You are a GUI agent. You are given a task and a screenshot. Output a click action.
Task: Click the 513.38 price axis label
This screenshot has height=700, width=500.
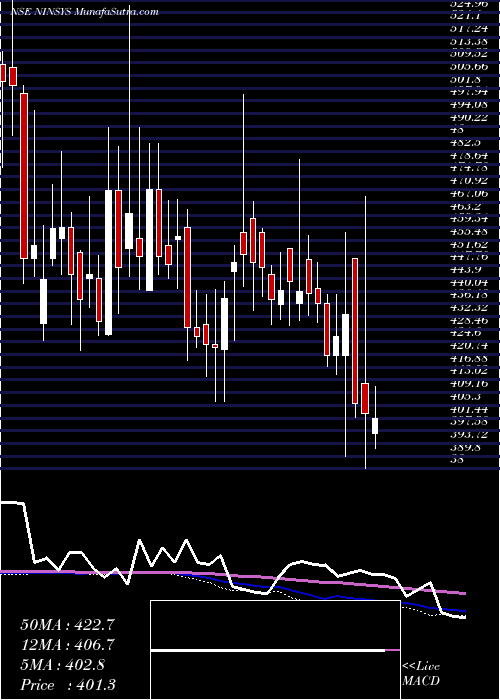point(468,41)
